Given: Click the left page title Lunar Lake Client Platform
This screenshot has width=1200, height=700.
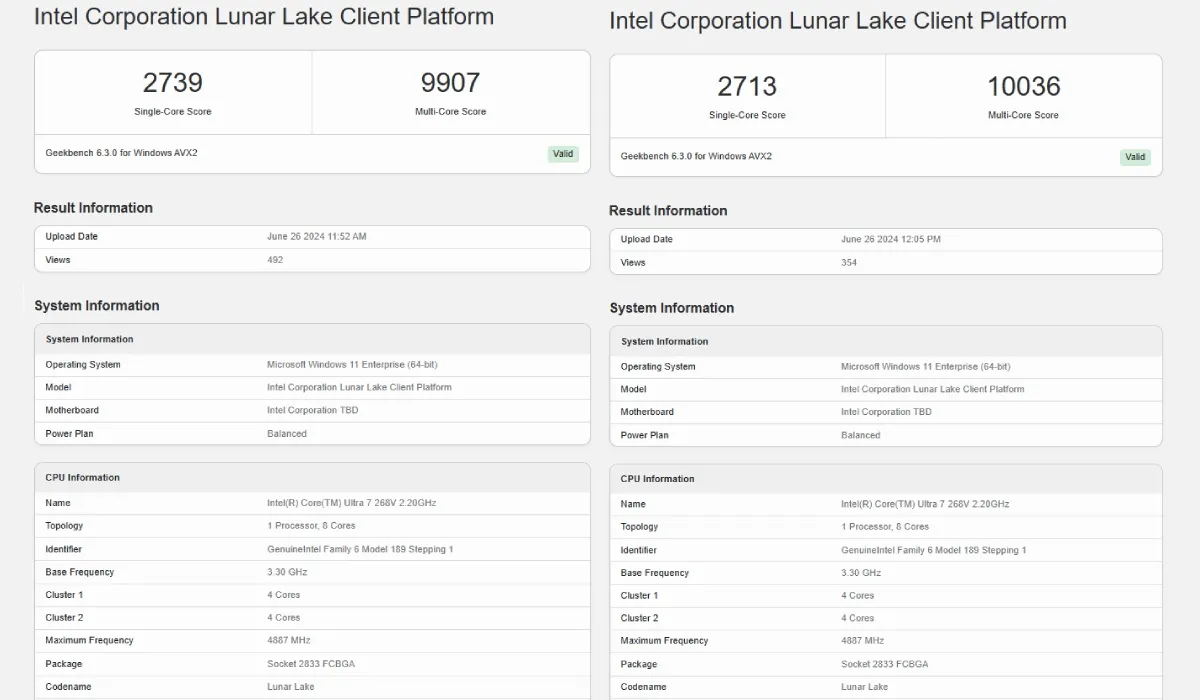Looking at the screenshot, I should coord(264,16).
